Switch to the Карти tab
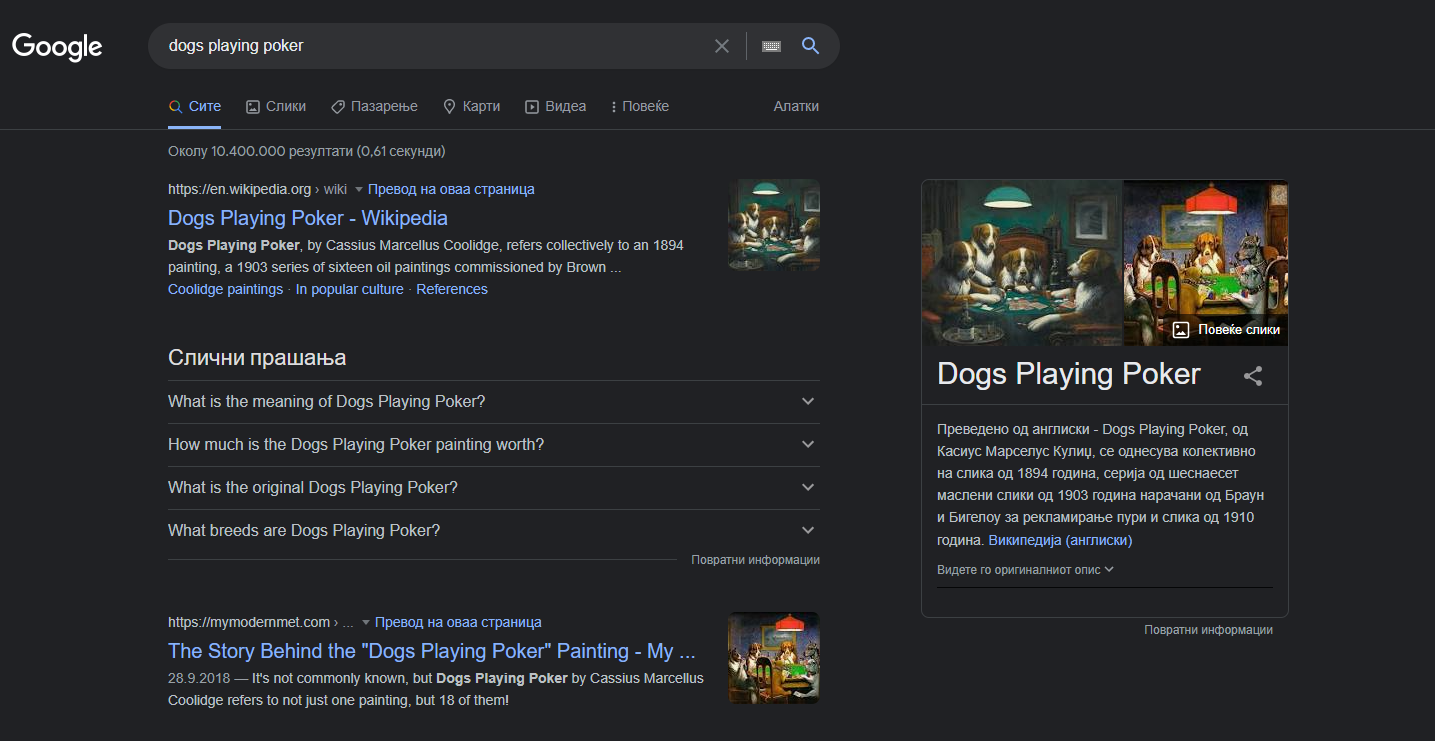The image size is (1435, 741). tap(471, 106)
